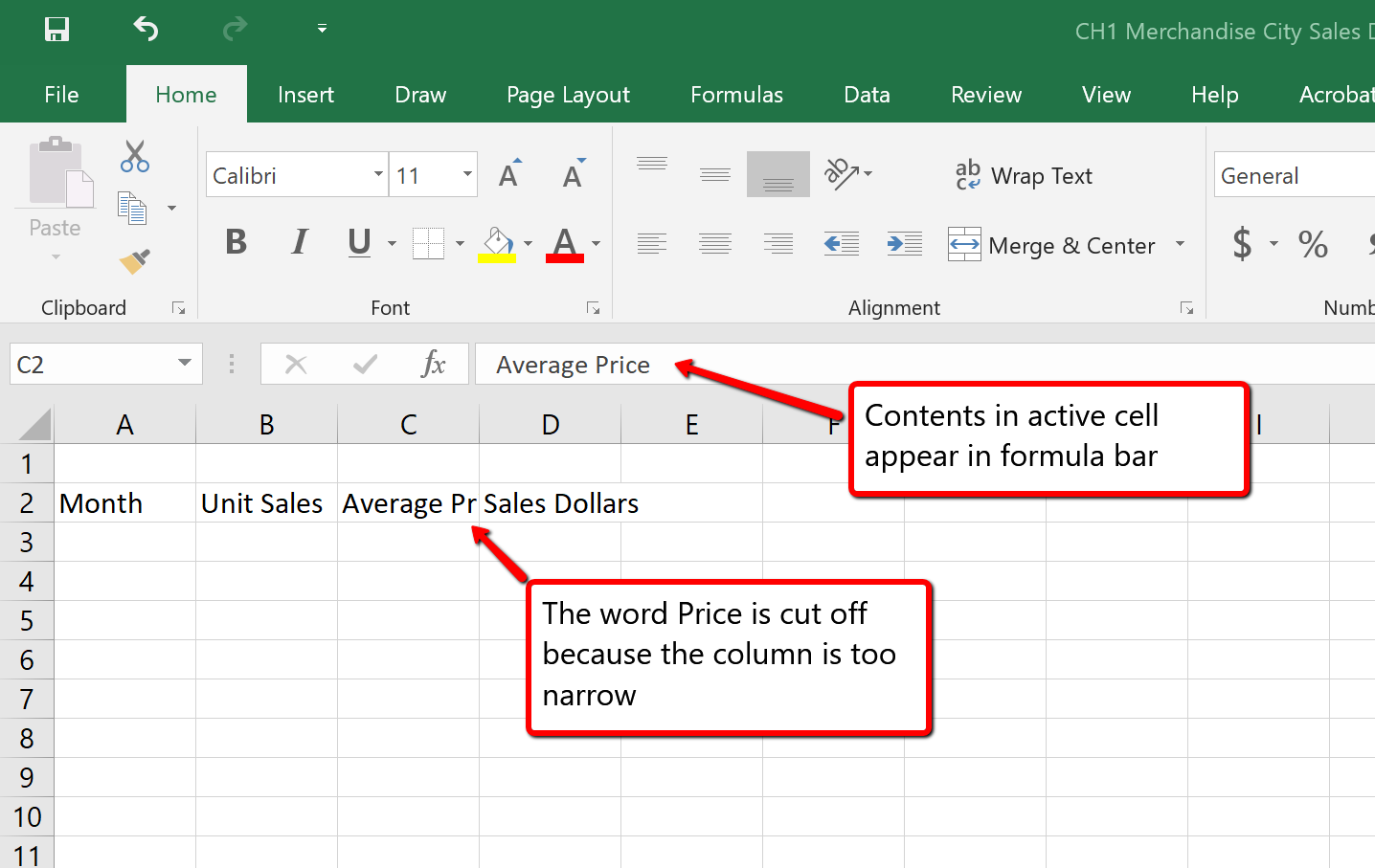The height and width of the screenshot is (868, 1375).
Task: Select the Format Painter brush
Action: [x=135, y=260]
